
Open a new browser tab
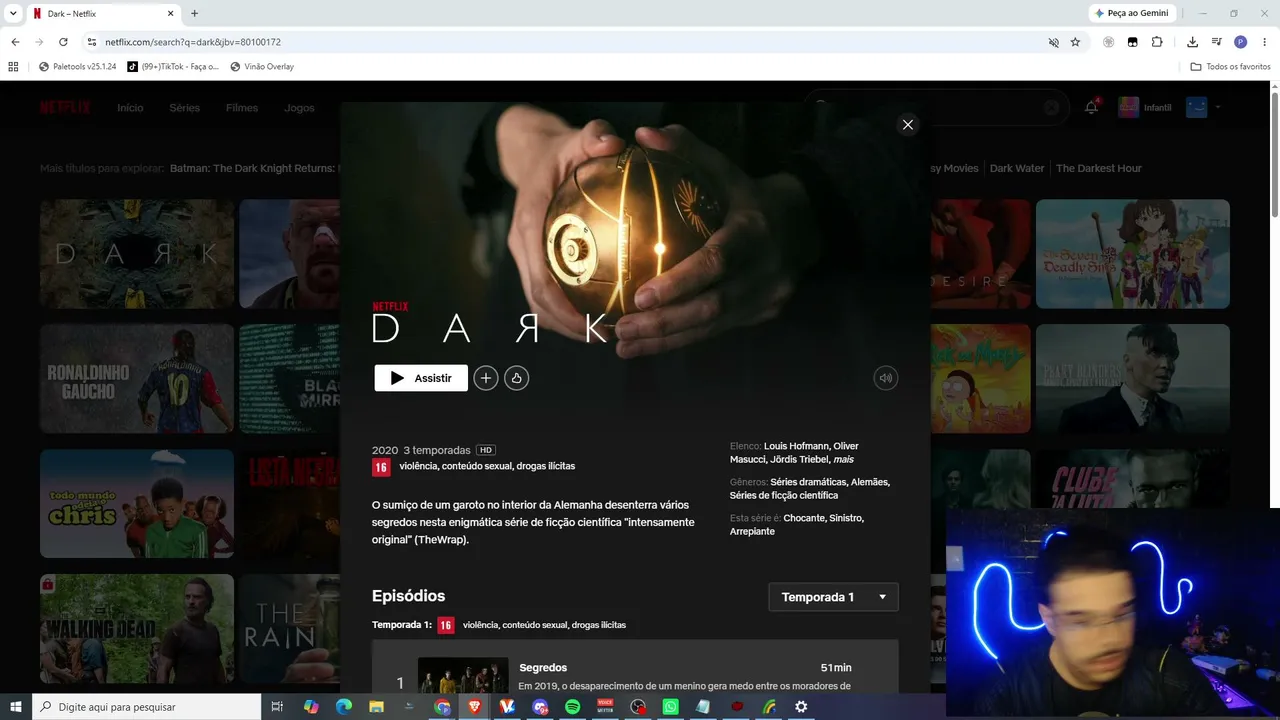click(x=194, y=13)
